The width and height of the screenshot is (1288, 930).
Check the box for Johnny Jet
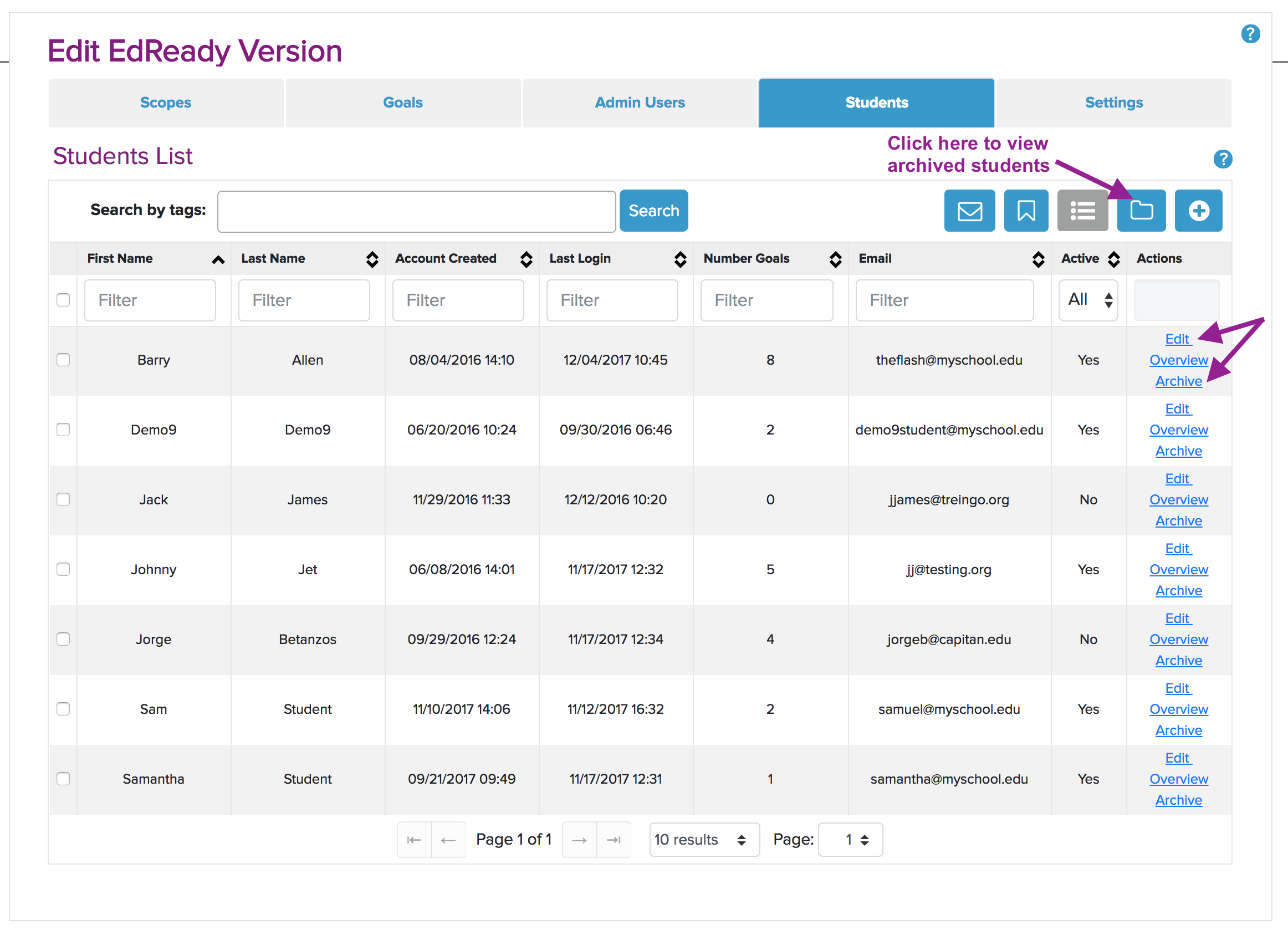point(63,569)
